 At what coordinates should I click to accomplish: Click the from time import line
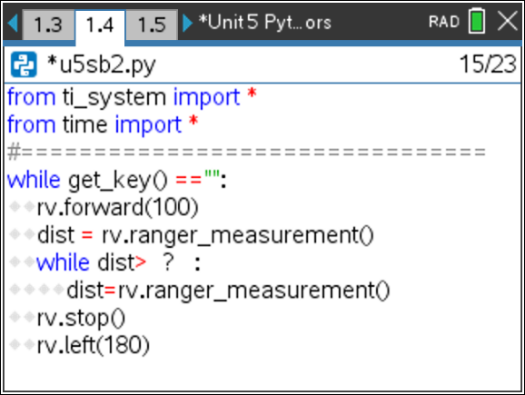point(102,125)
